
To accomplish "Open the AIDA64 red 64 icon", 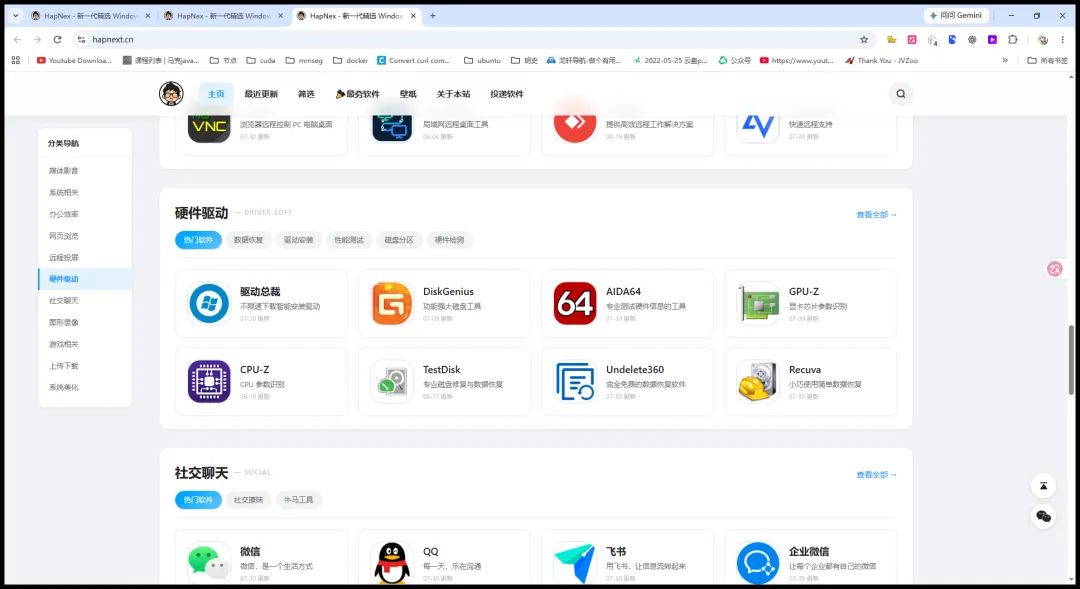I will click(x=574, y=303).
